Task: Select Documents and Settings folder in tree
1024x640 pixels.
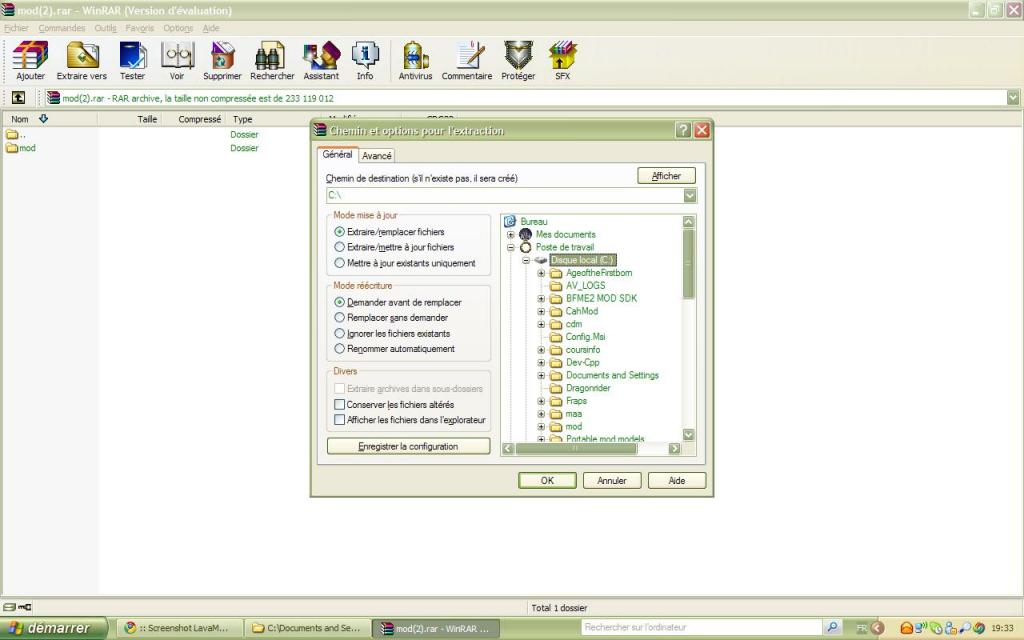Action: (x=613, y=376)
